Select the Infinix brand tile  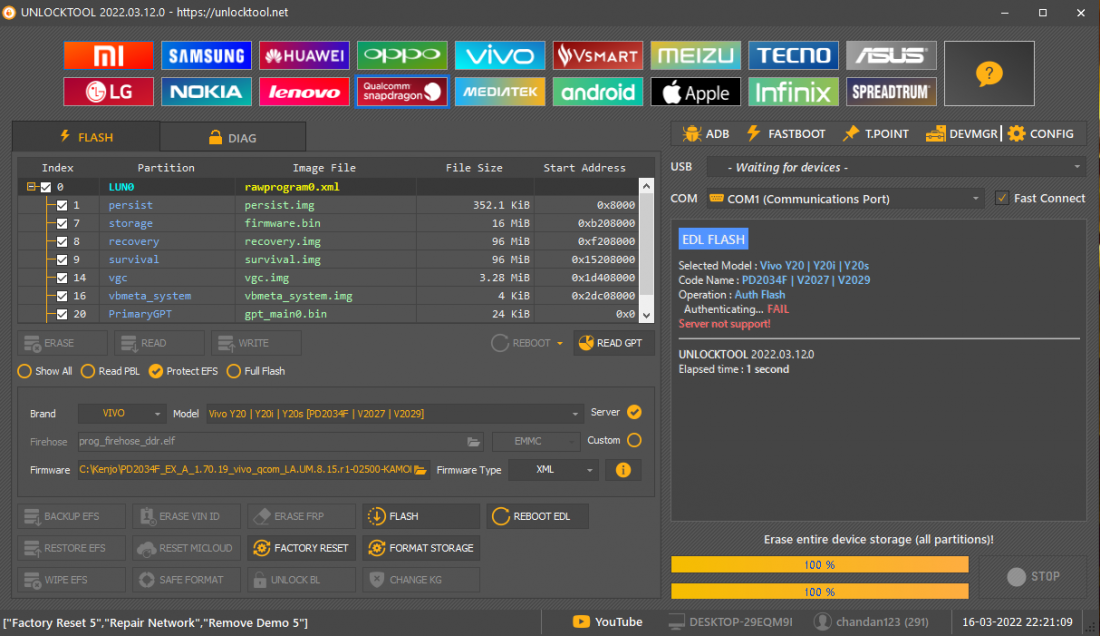(793, 92)
